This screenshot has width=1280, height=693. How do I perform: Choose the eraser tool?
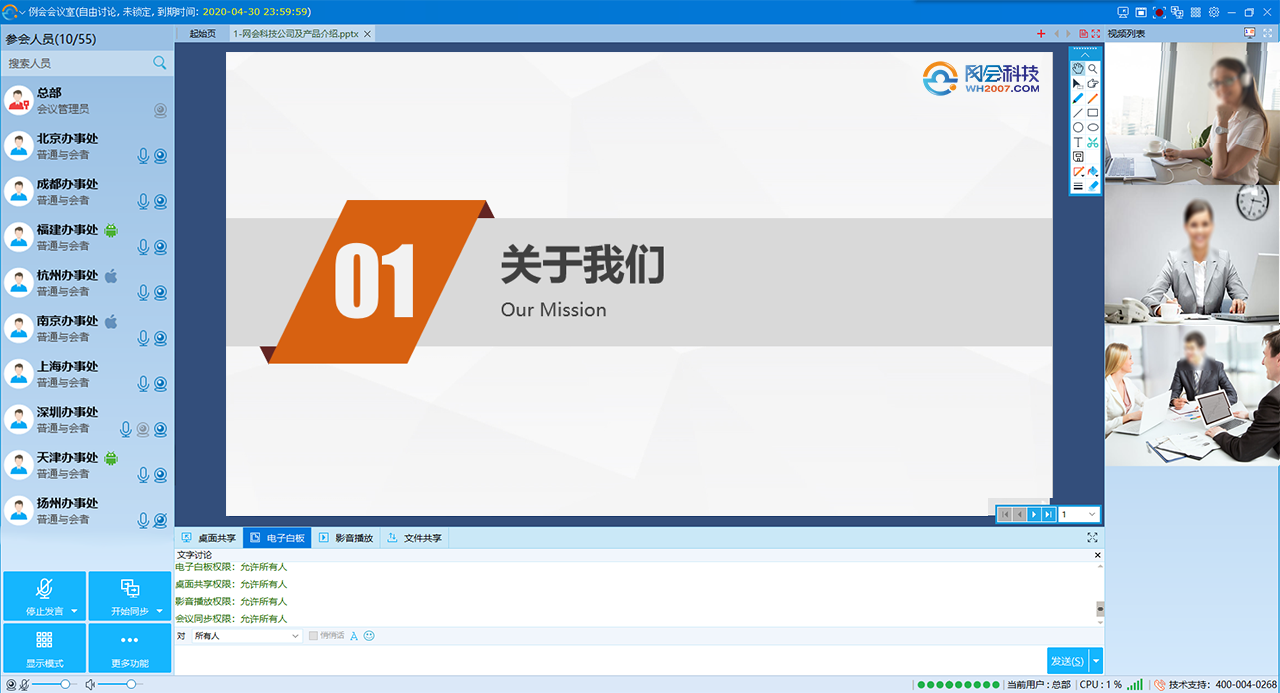[1093, 186]
